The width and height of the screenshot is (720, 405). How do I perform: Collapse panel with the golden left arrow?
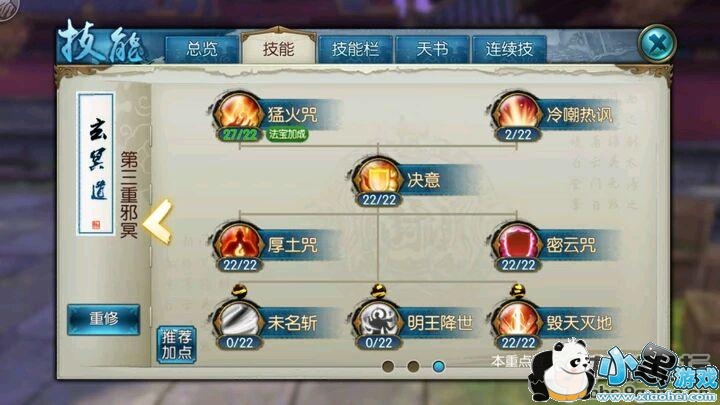pos(158,222)
